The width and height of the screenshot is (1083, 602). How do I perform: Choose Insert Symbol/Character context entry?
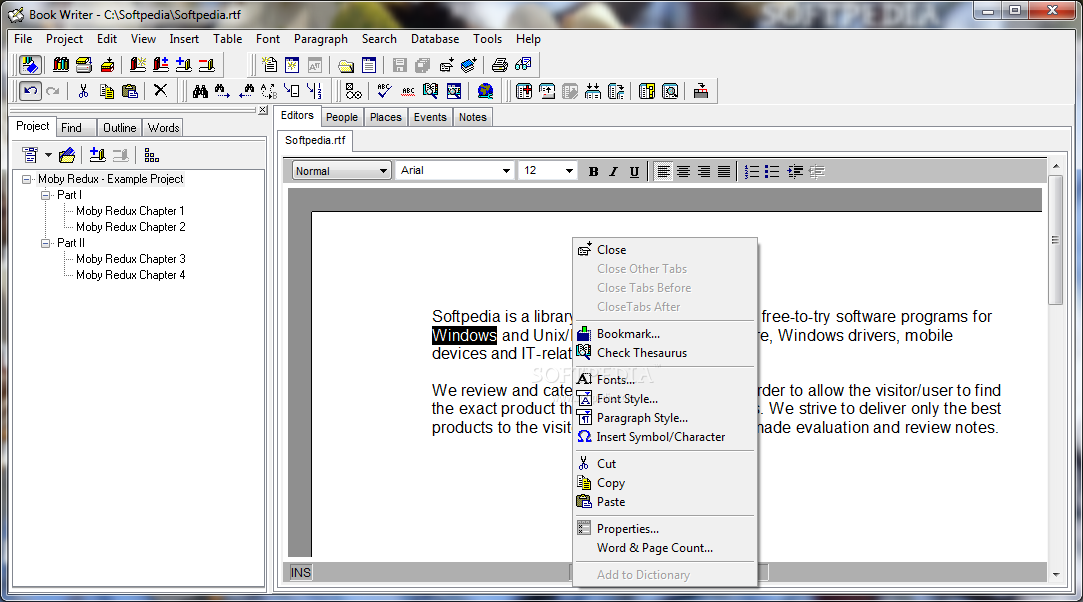click(x=667, y=436)
